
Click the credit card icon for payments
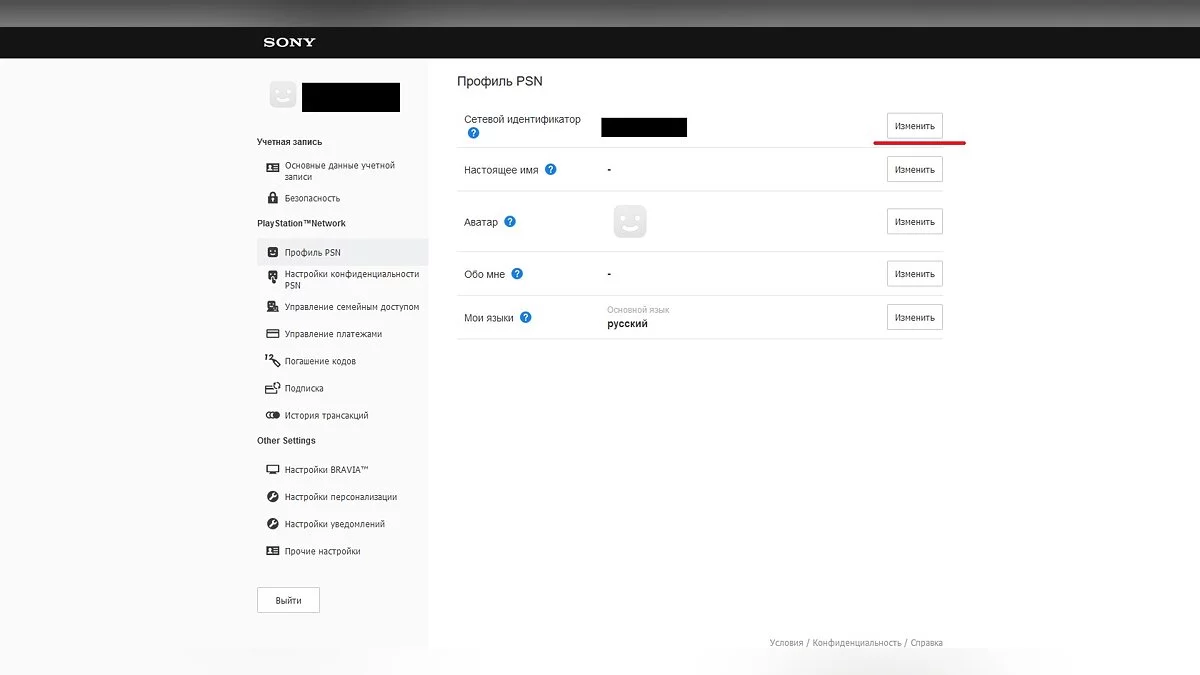pyautogui.click(x=272, y=334)
